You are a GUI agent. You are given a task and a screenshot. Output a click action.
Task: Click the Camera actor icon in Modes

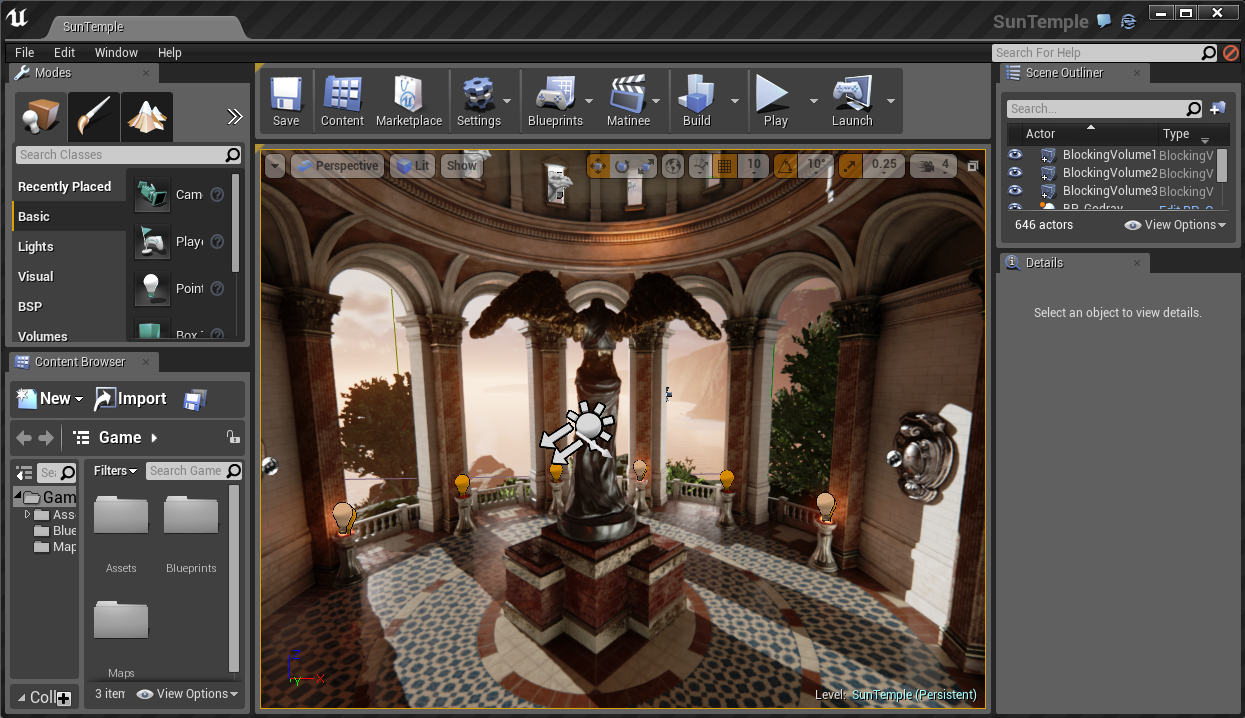[151, 194]
